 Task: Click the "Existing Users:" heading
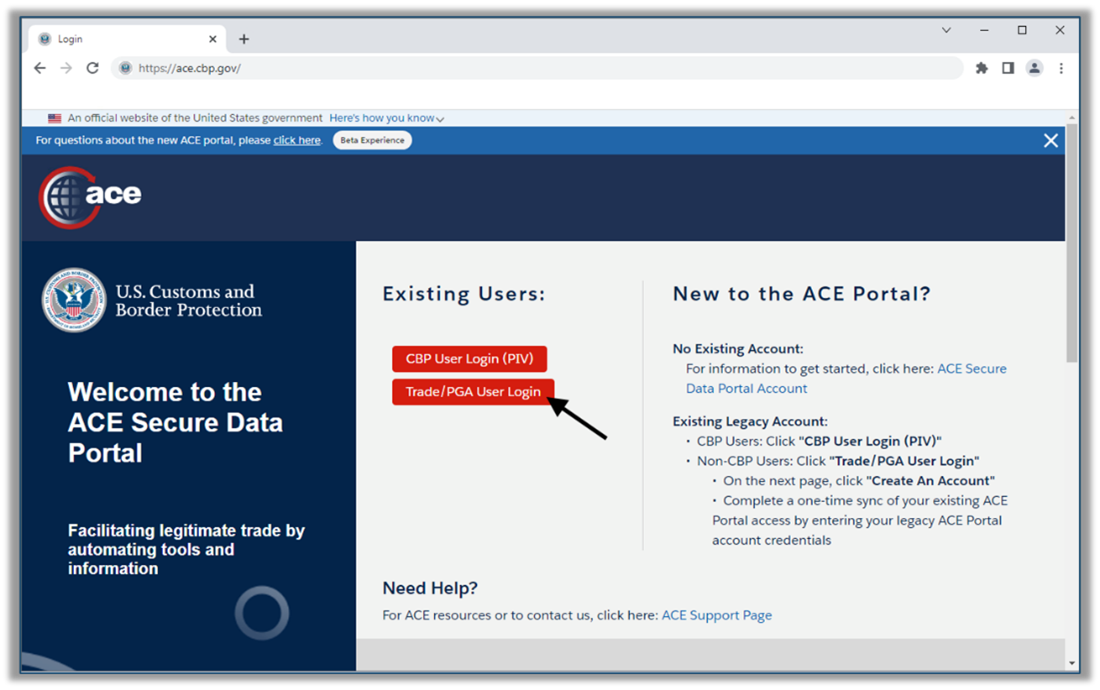point(464,293)
